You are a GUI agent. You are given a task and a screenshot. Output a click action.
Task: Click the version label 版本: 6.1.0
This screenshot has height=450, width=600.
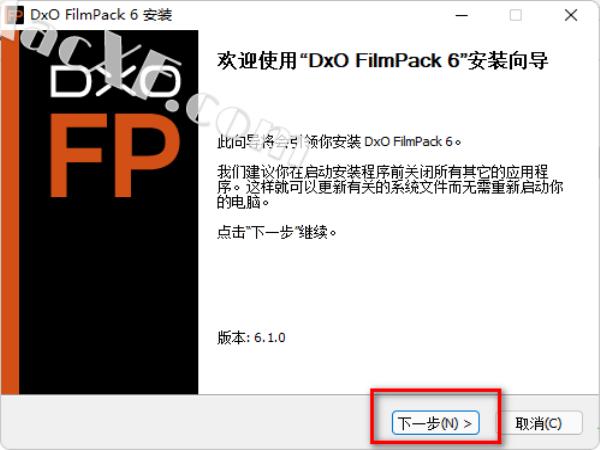pyautogui.click(x=251, y=338)
